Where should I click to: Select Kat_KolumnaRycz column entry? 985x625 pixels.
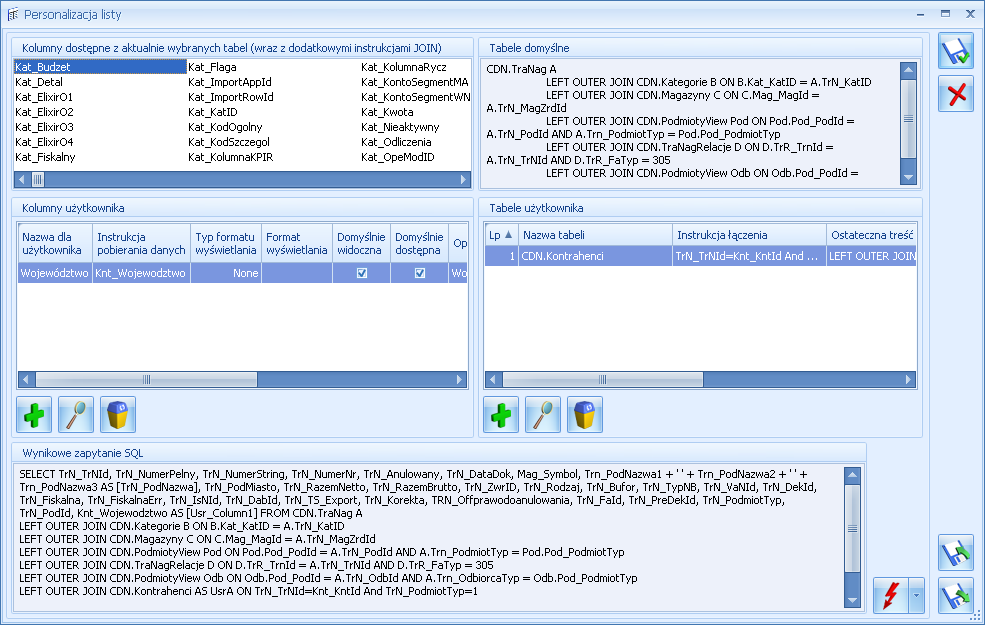pyautogui.click(x=404, y=67)
